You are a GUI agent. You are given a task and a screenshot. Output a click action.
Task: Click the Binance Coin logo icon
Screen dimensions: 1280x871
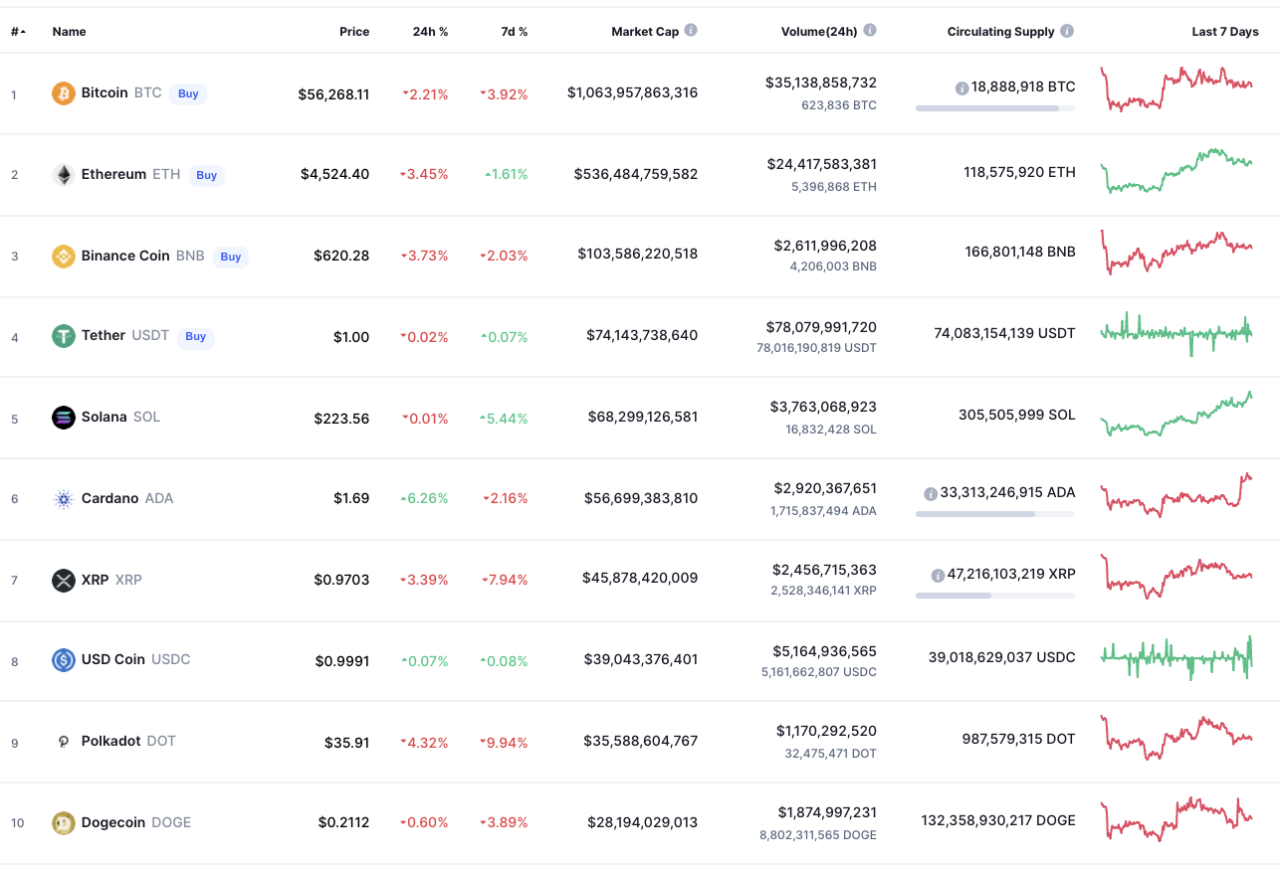click(63, 256)
